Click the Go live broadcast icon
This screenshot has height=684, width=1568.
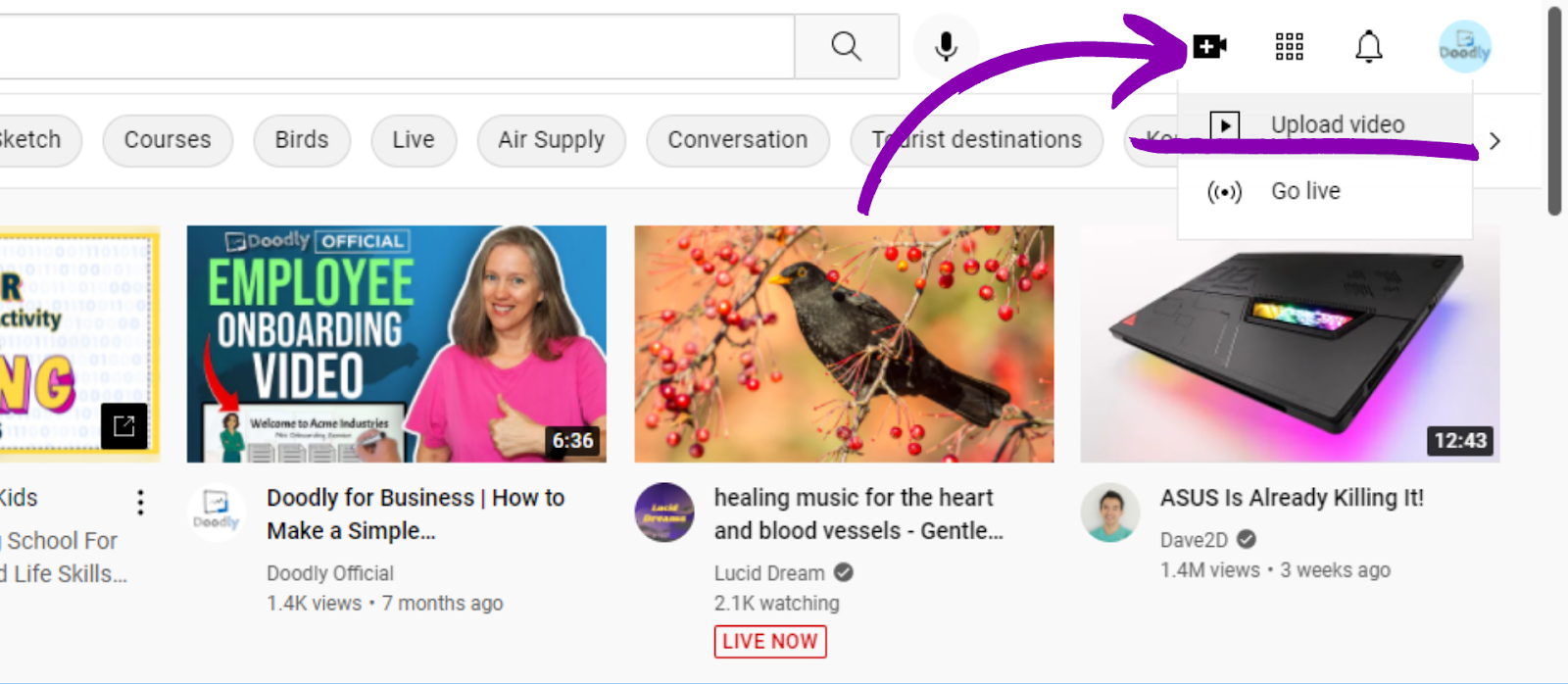(x=1224, y=192)
